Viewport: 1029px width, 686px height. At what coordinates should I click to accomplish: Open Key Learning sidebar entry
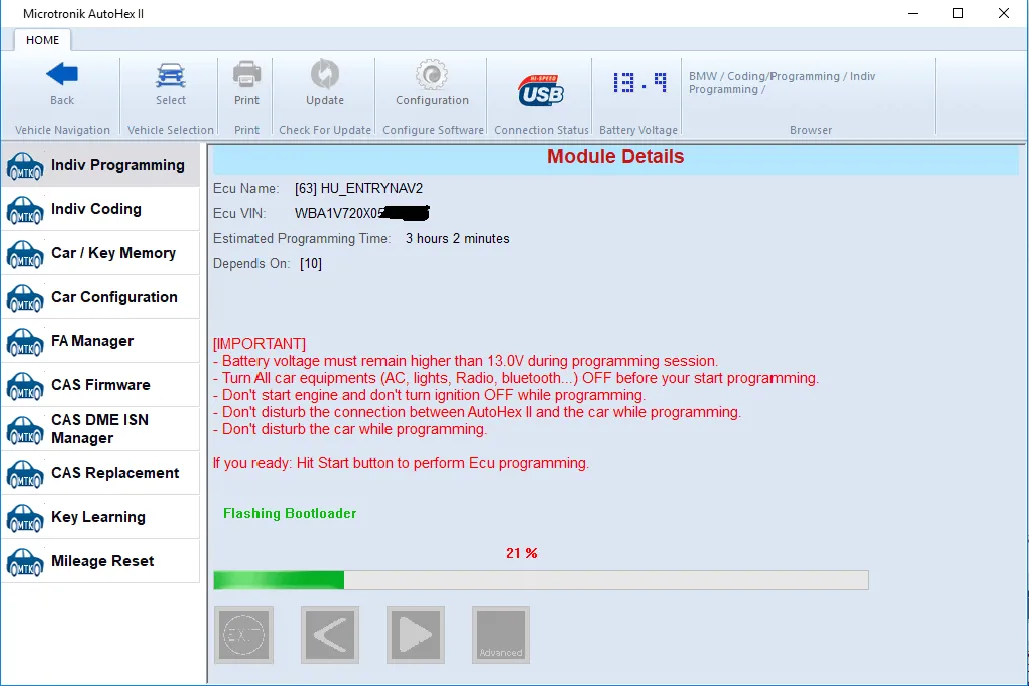pos(100,517)
